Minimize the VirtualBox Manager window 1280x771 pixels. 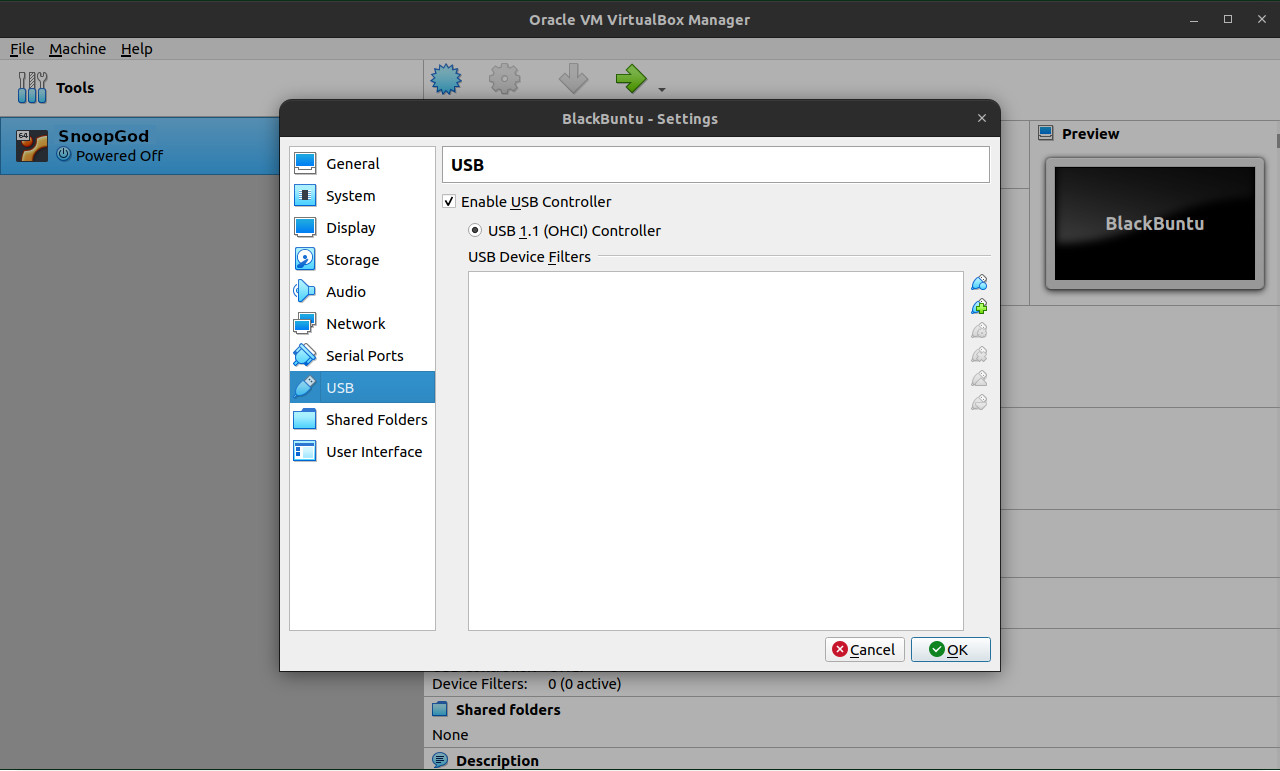tap(1194, 19)
